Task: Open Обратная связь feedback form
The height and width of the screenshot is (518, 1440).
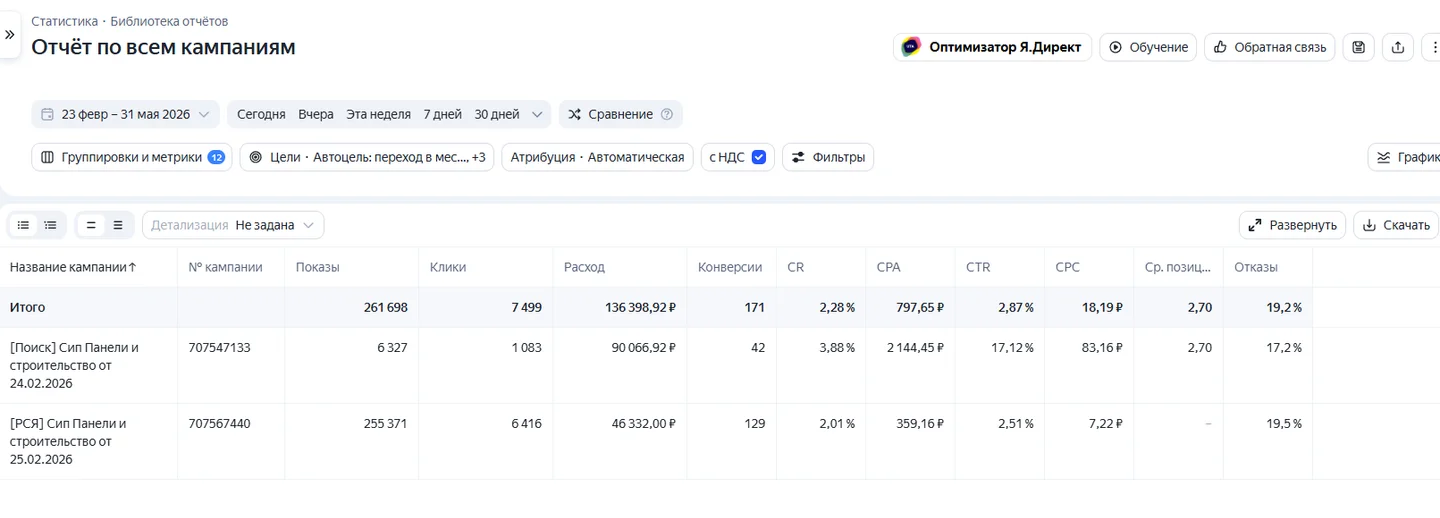Action: (1269, 47)
